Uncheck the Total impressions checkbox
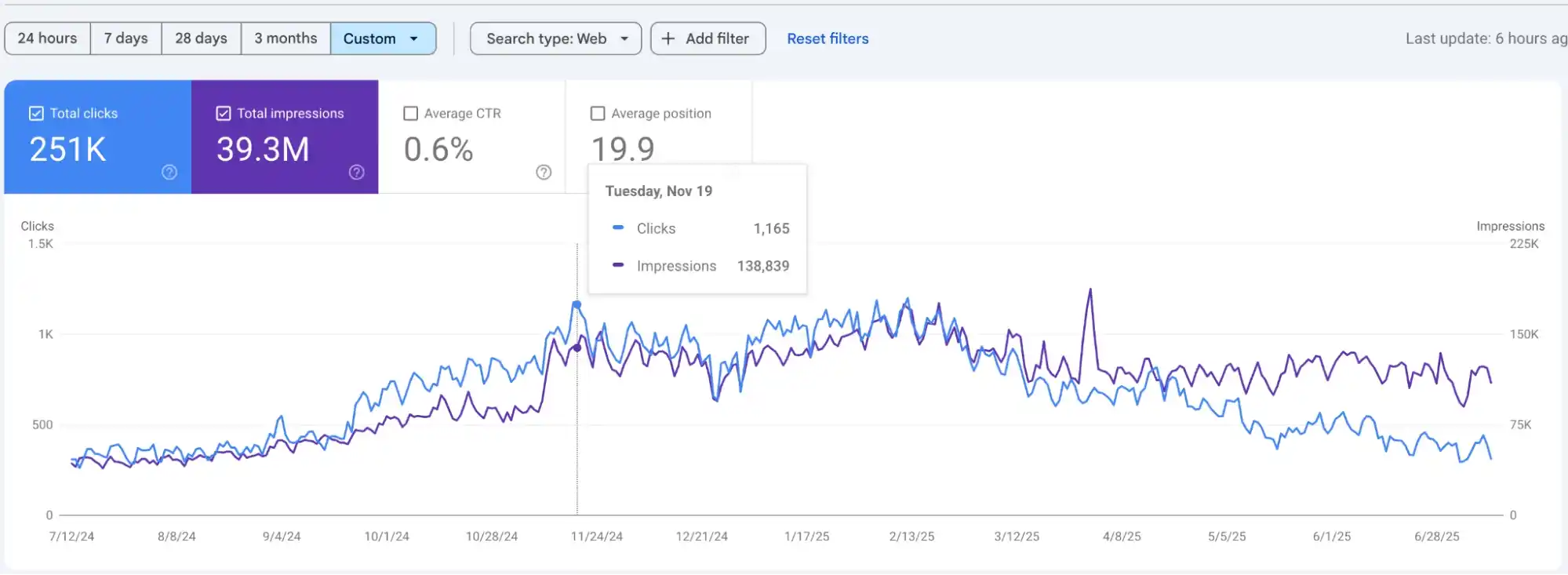The height and width of the screenshot is (575, 1568). tap(224, 114)
